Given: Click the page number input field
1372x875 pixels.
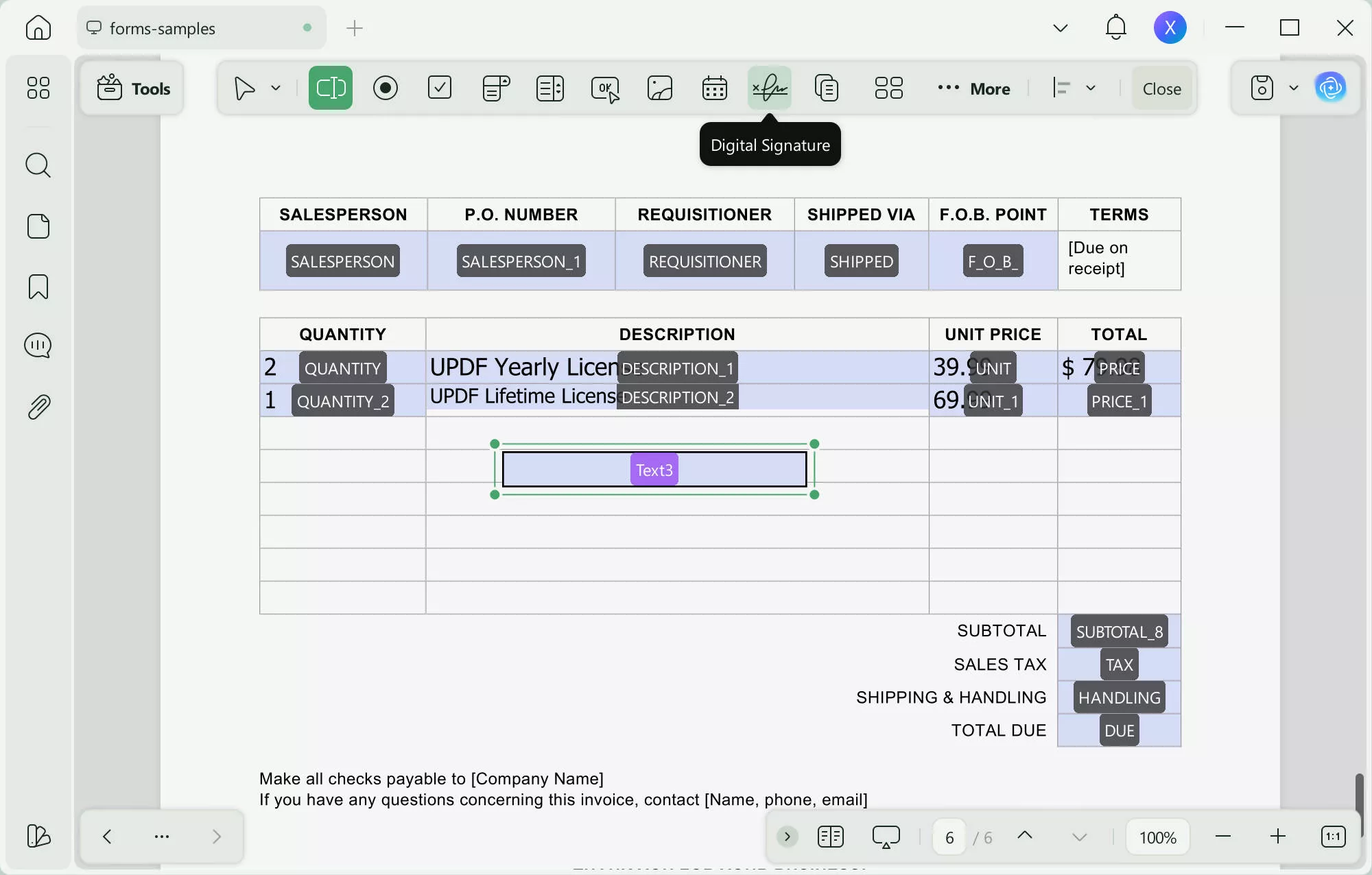Looking at the screenshot, I should (949, 837).
